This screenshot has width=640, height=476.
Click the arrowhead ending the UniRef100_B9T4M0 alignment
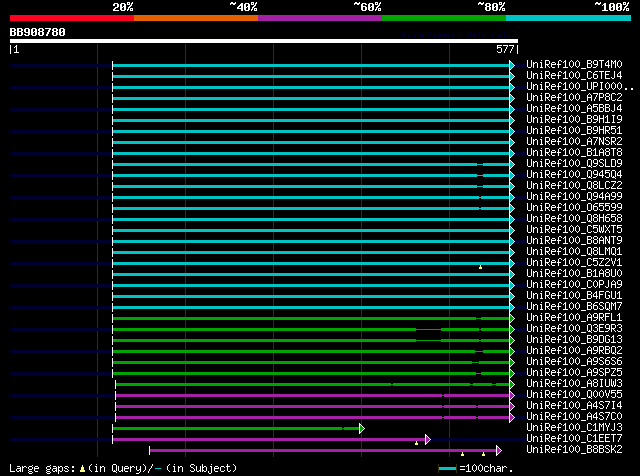(512, 65)
